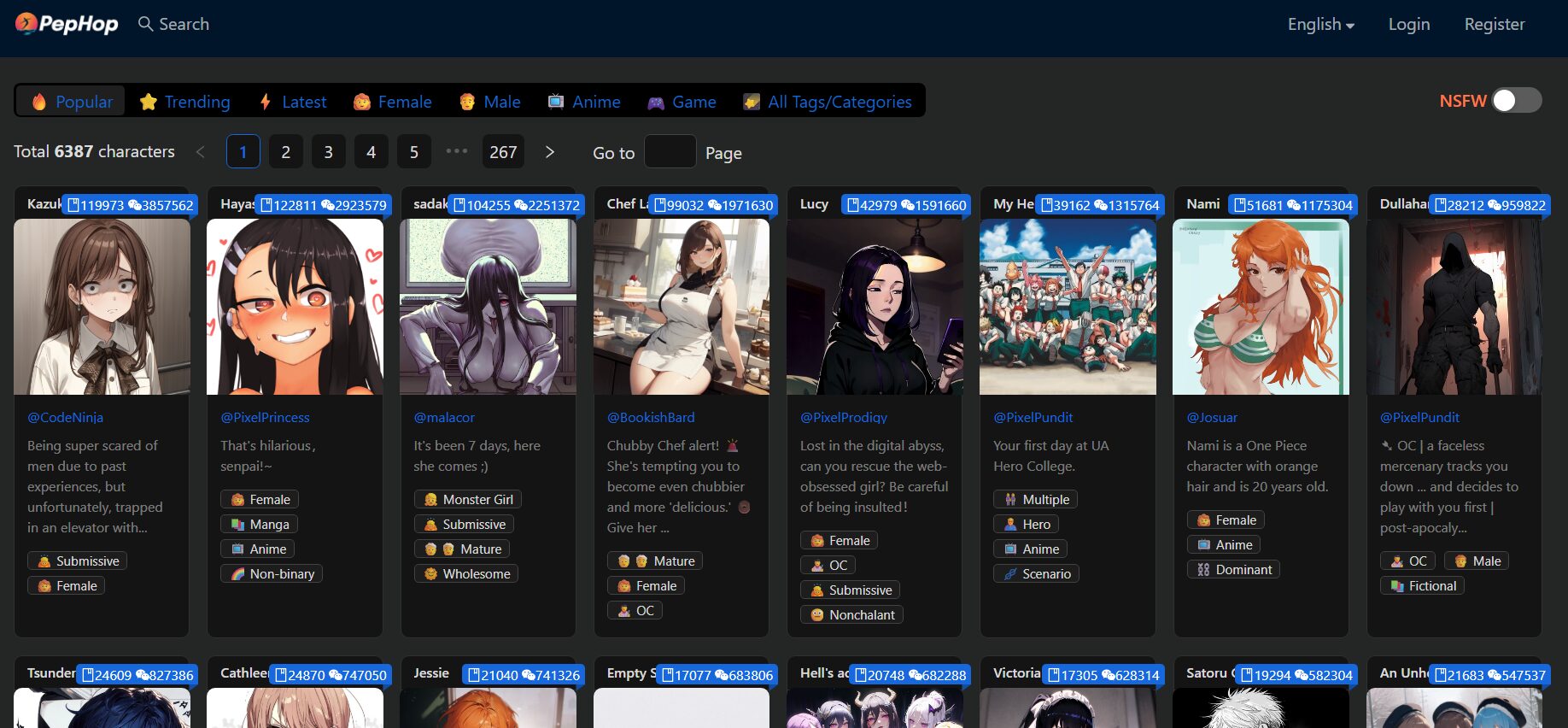This screenshot has height=728, width=1568.
Task: Open the Login link
Action: tap(1408, 25)
